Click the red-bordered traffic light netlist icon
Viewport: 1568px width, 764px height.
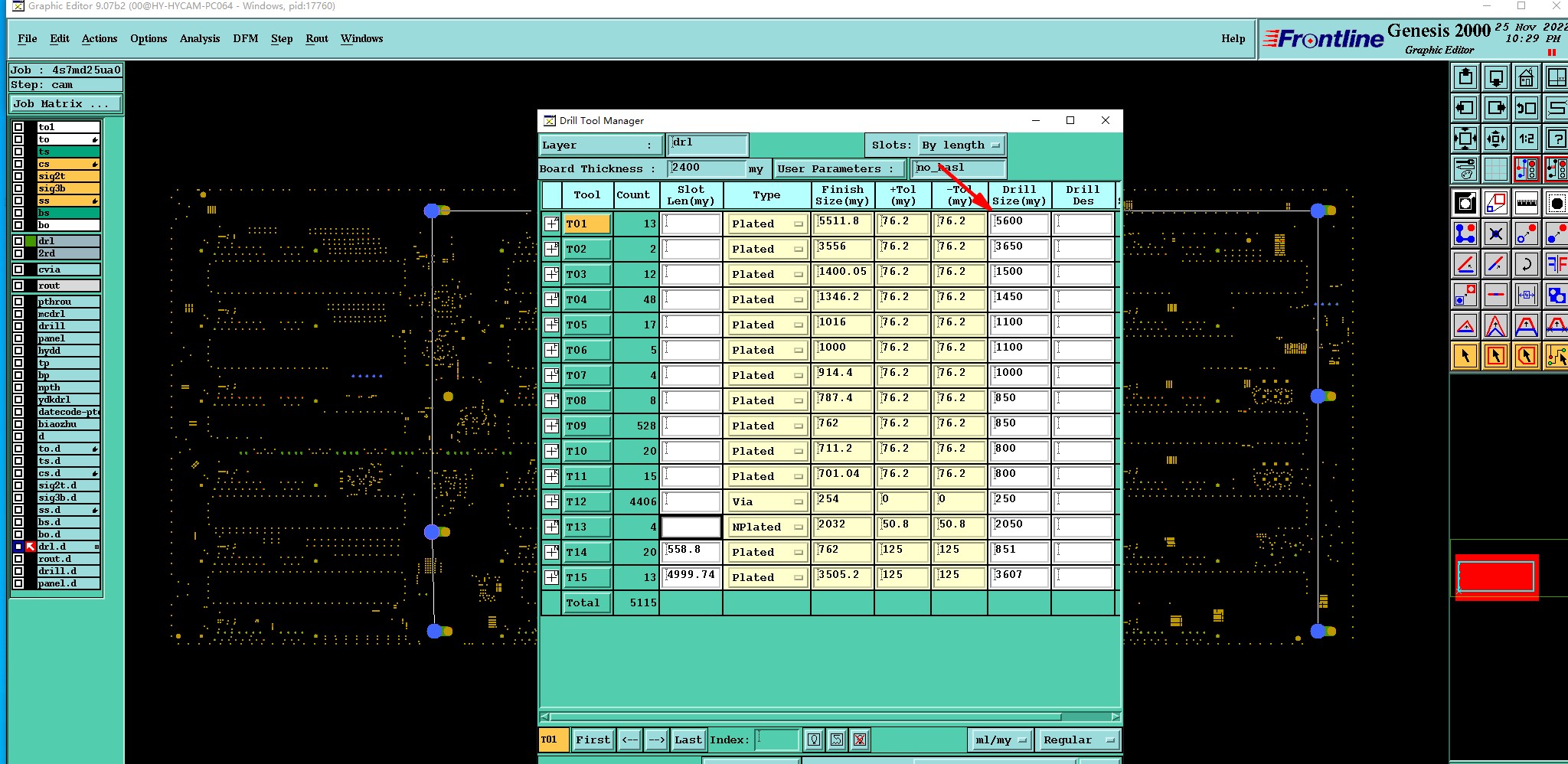[1527, 168]
